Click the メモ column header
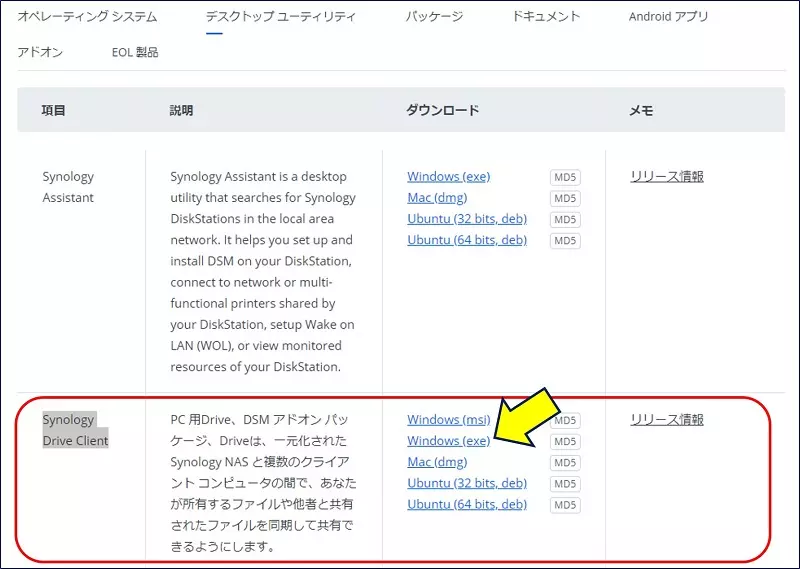This screenshot has height=569, width=800. click(x=641, y=110)
